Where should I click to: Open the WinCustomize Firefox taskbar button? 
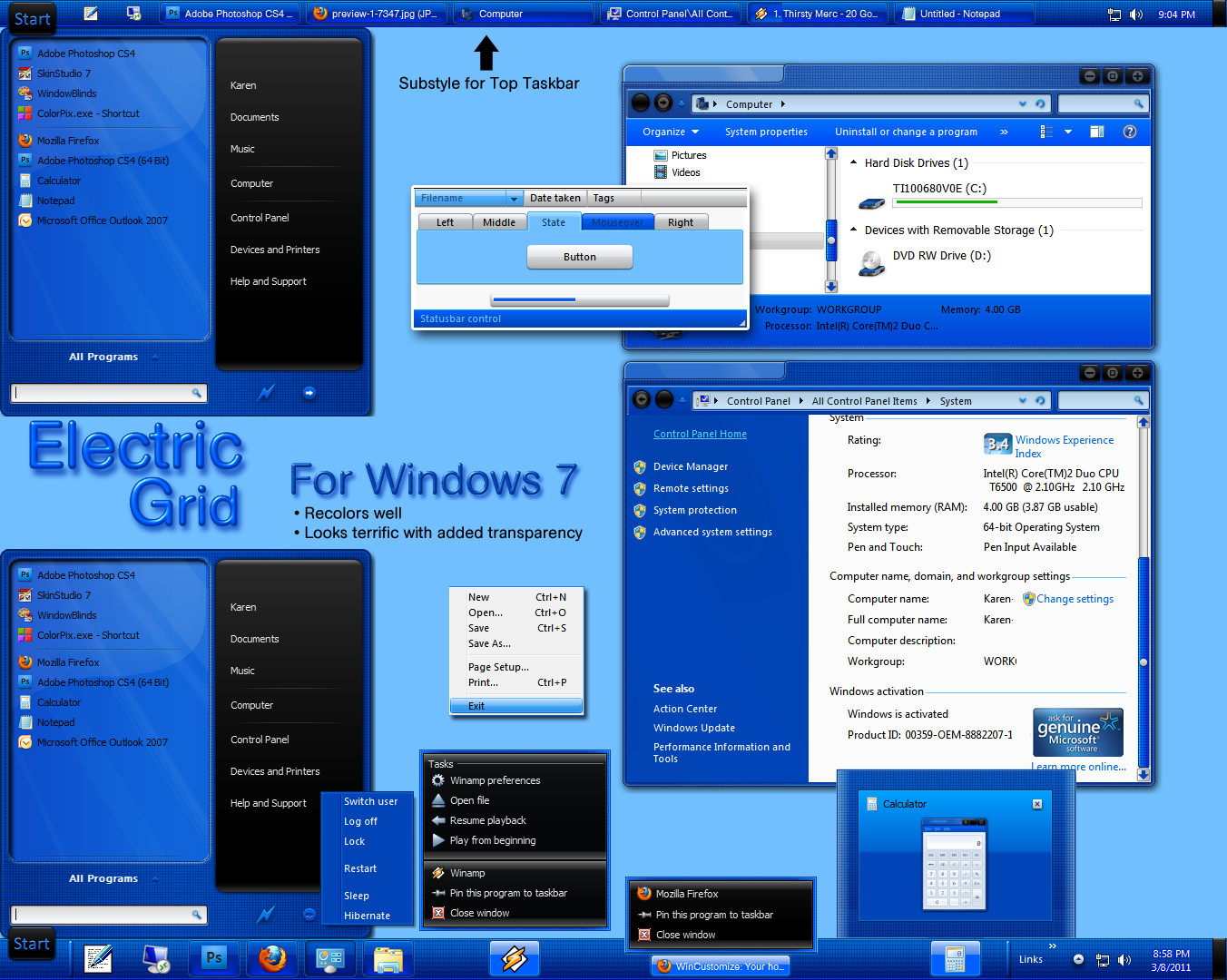(x=720, y=966)
